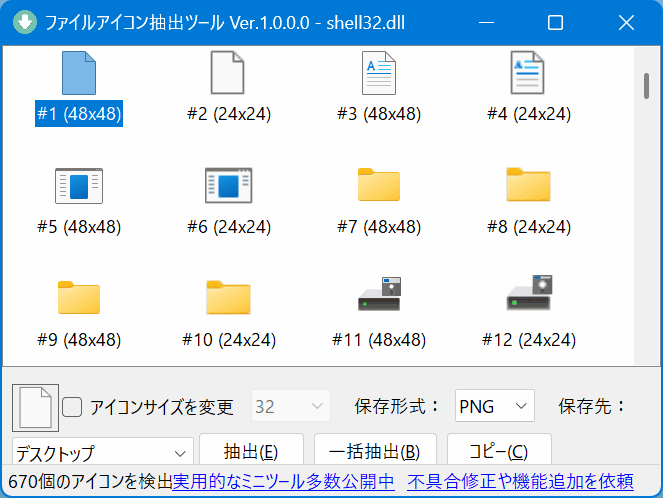This screenshot has height=498, width=663.
Task: Close the ファイルアイコン抽出ツール window
Action: point(626,22)
